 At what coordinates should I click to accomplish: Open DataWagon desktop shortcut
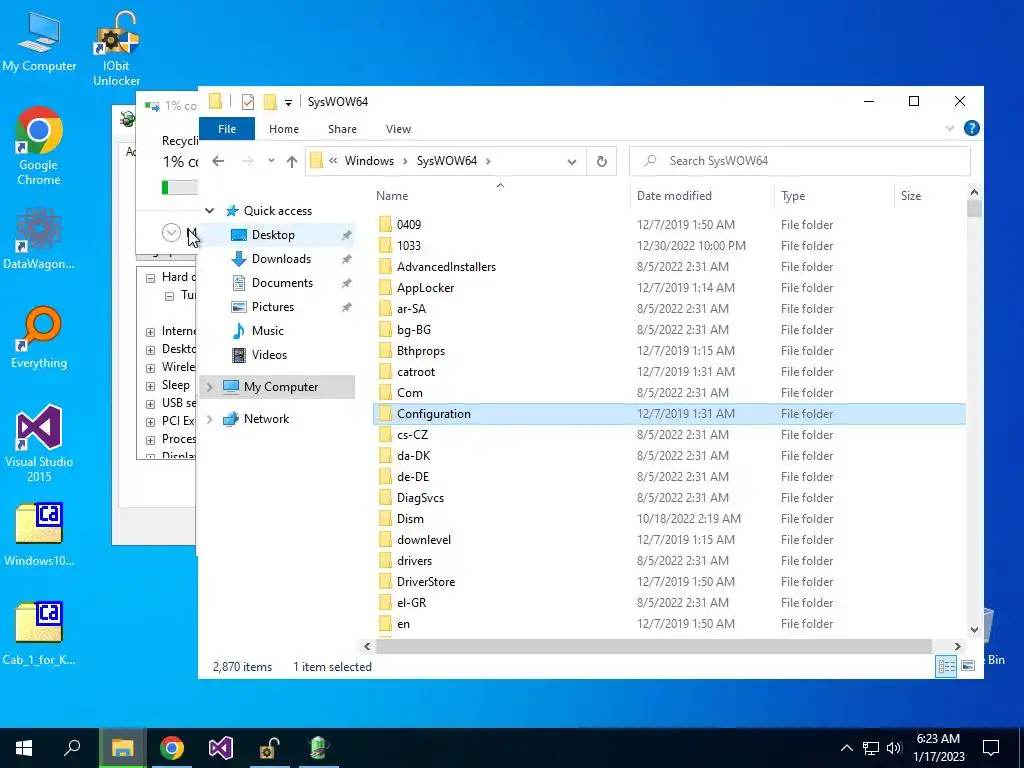pos(39,239)
